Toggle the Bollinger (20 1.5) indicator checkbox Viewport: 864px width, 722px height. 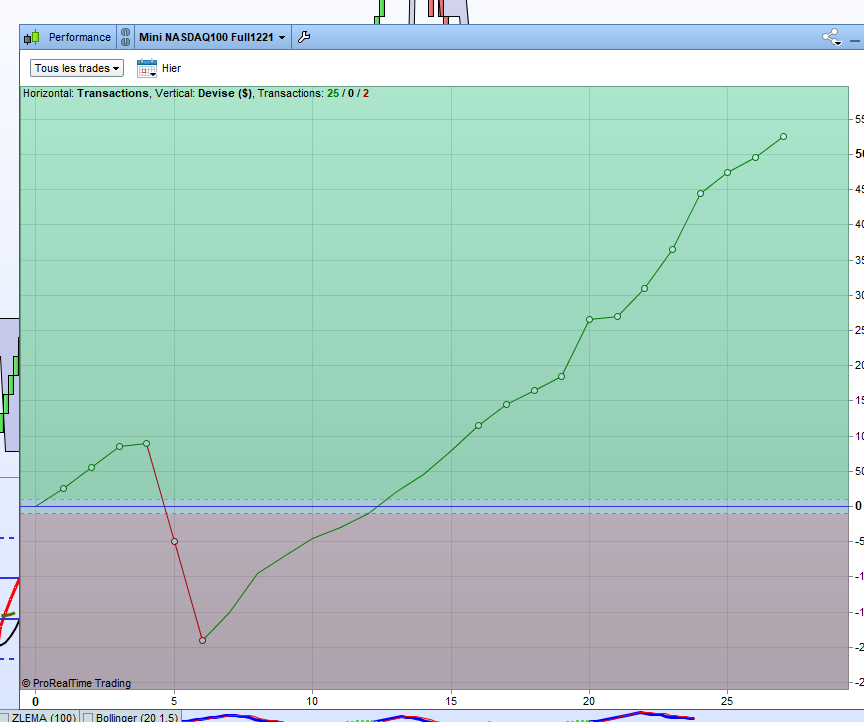(88, 718)
